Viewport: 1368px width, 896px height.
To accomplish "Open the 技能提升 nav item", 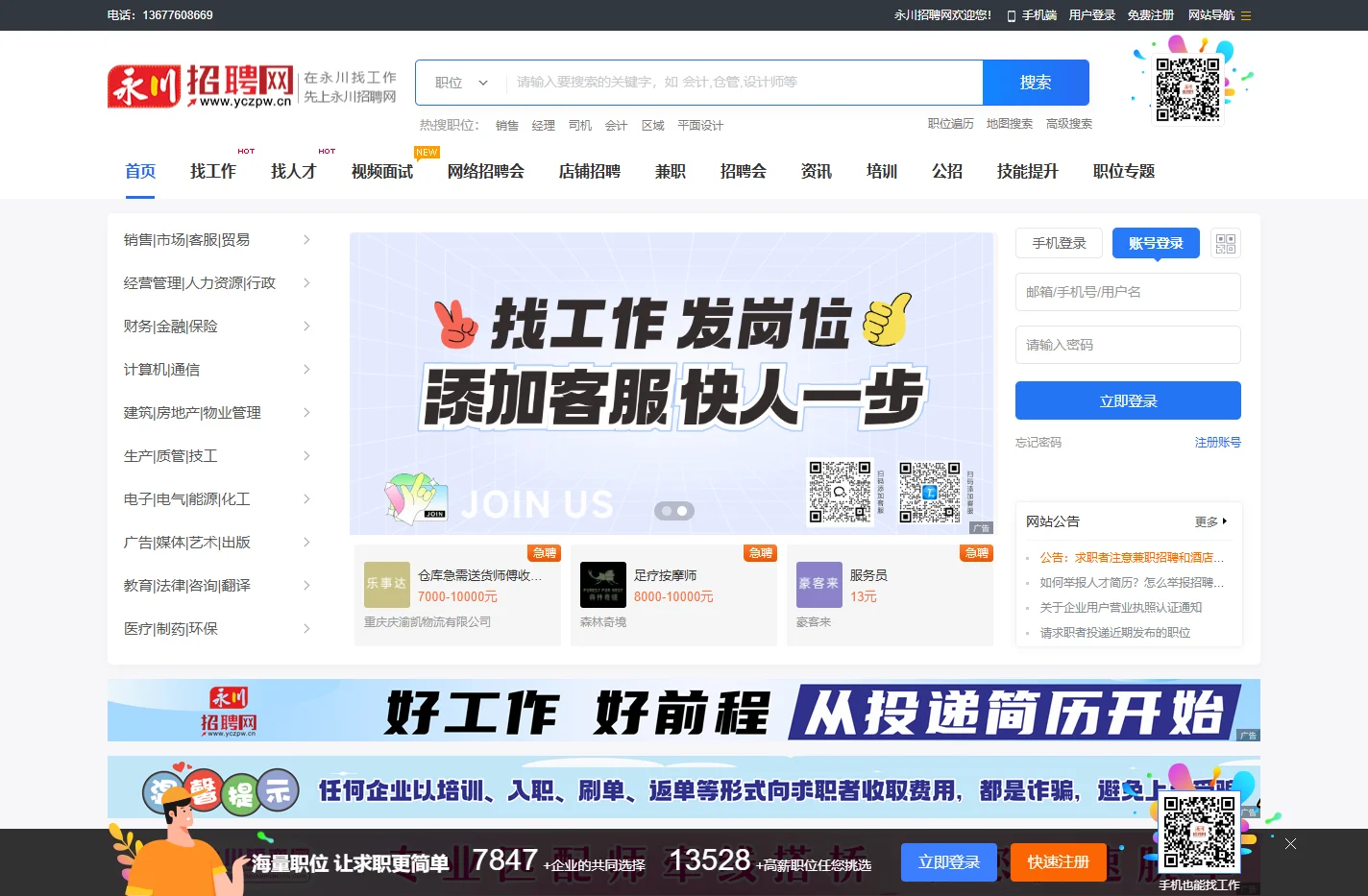I will [1028, 171].
